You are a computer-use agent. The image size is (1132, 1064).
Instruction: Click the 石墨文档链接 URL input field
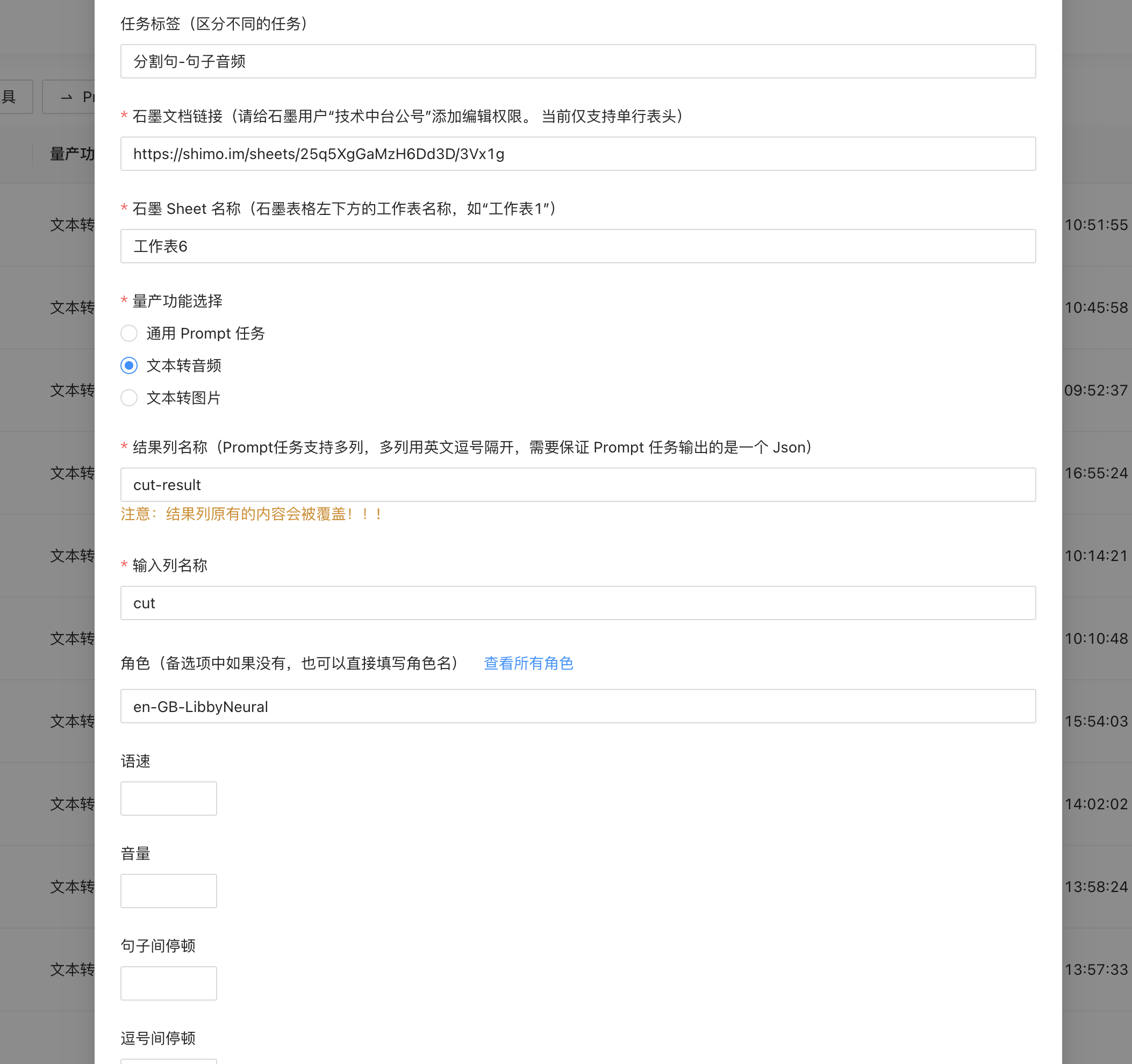[577, 154]
